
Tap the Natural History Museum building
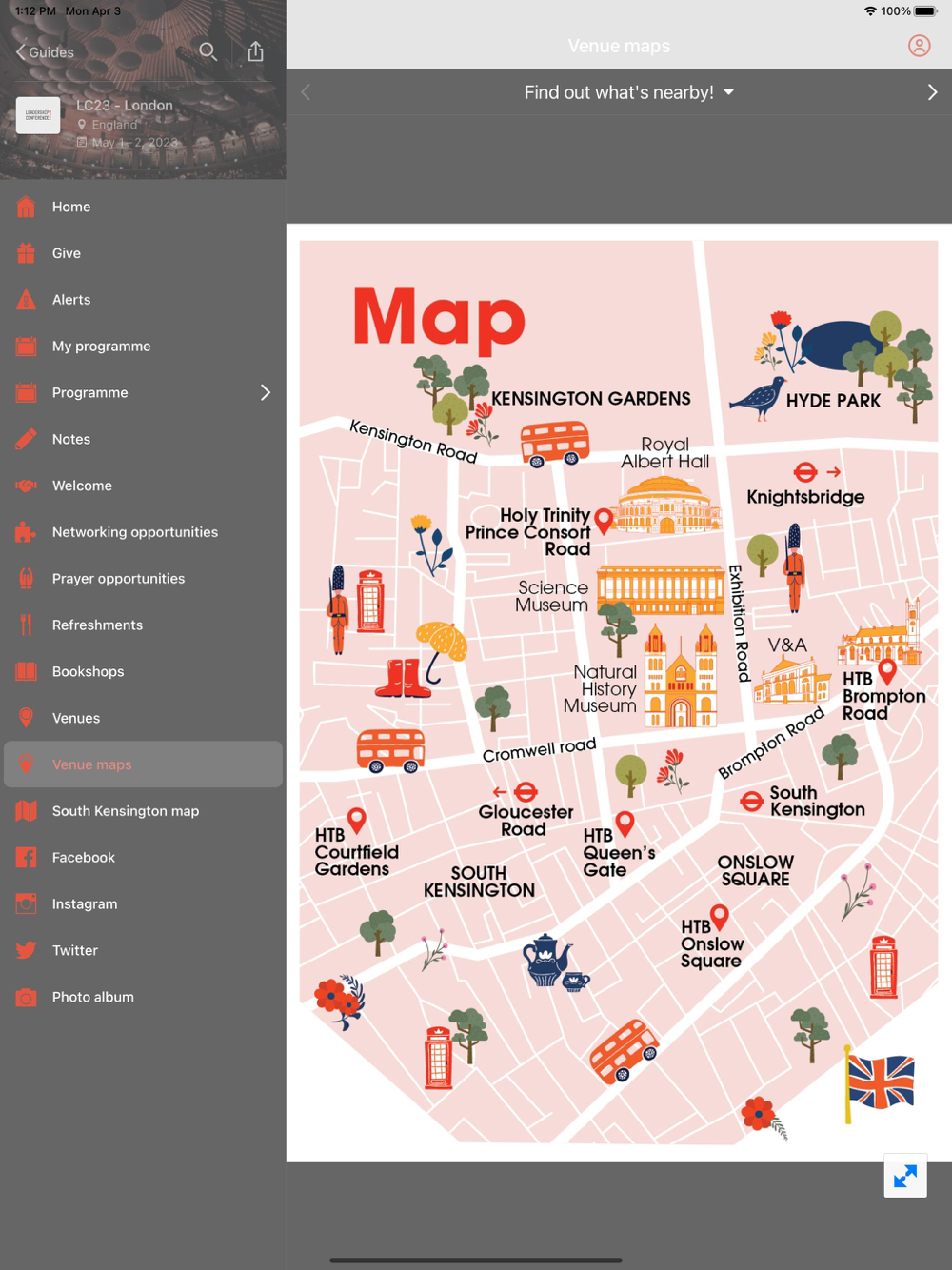[x=681, y=675]
